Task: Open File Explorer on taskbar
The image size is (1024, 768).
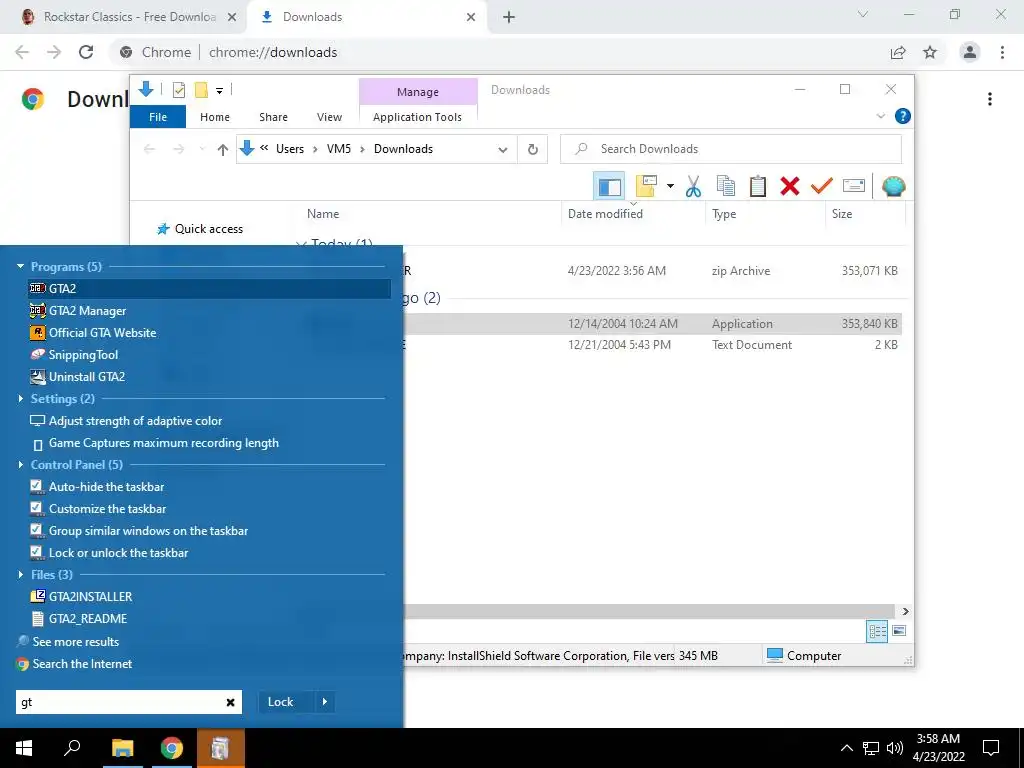Action: [x=122, y=748]
